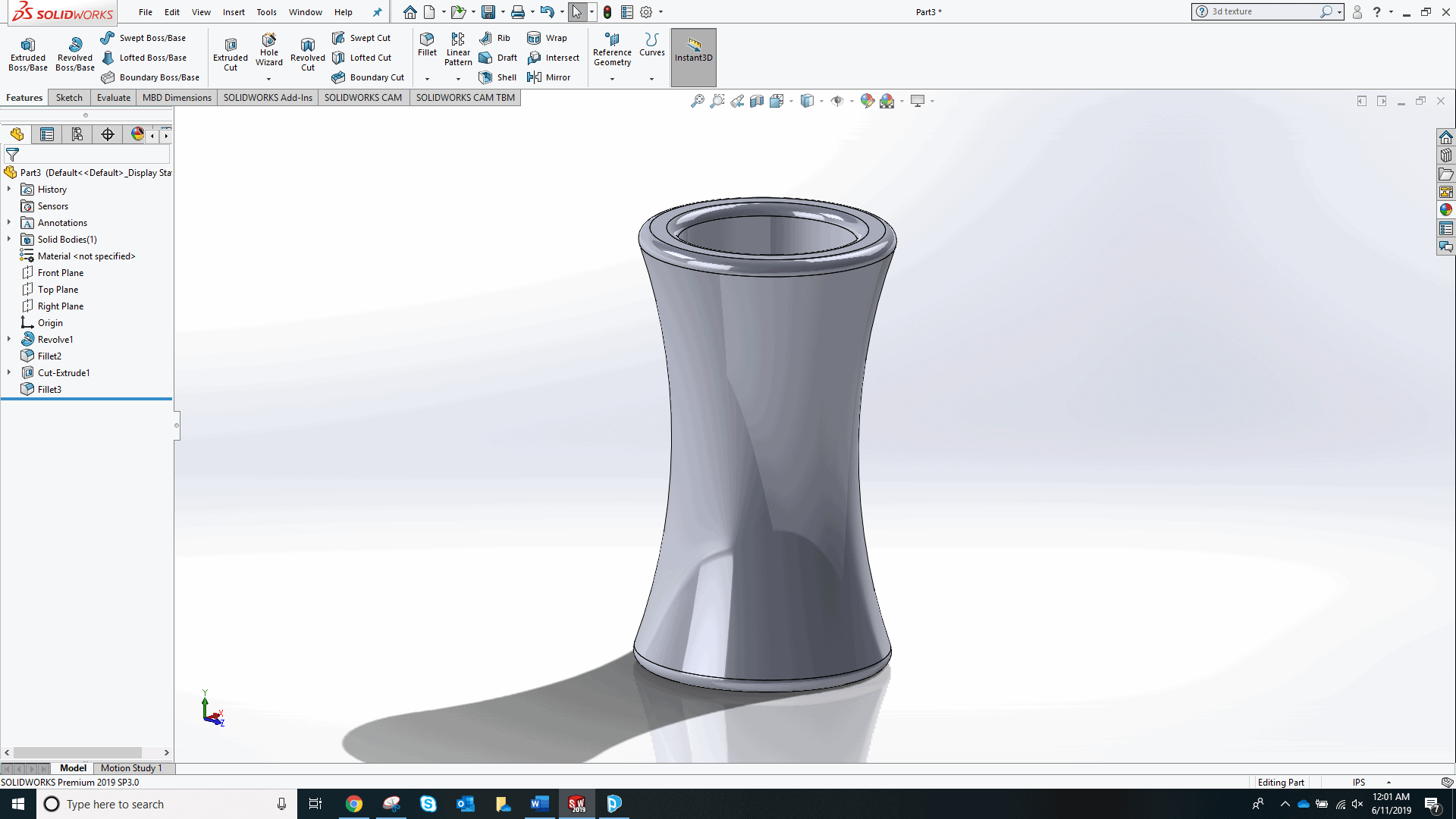Toggle Hide/Show Items eye icon

point(837,101)
